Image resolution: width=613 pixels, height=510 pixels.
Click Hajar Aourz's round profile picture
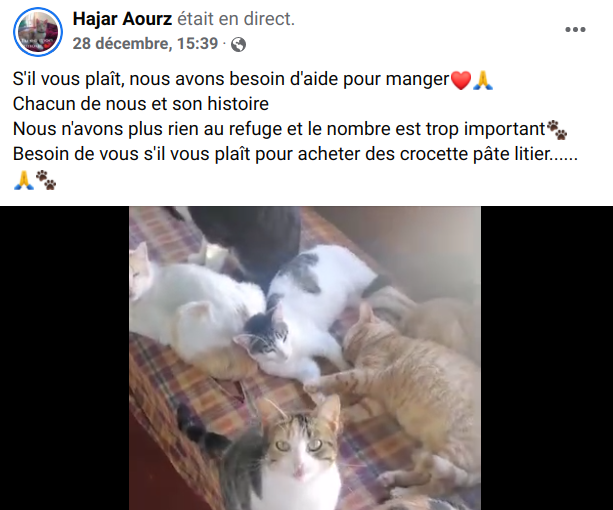coord(38,32)
